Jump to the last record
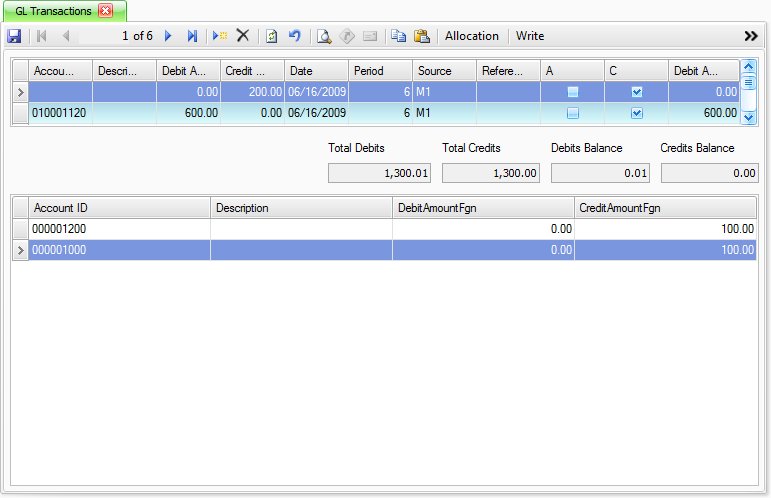Viewport: 771px width, 498px height. [x=192, y=36]
